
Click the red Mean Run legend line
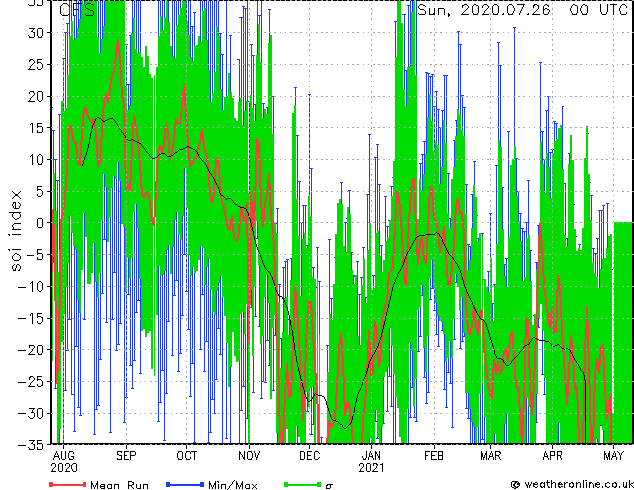coord(68,484)
